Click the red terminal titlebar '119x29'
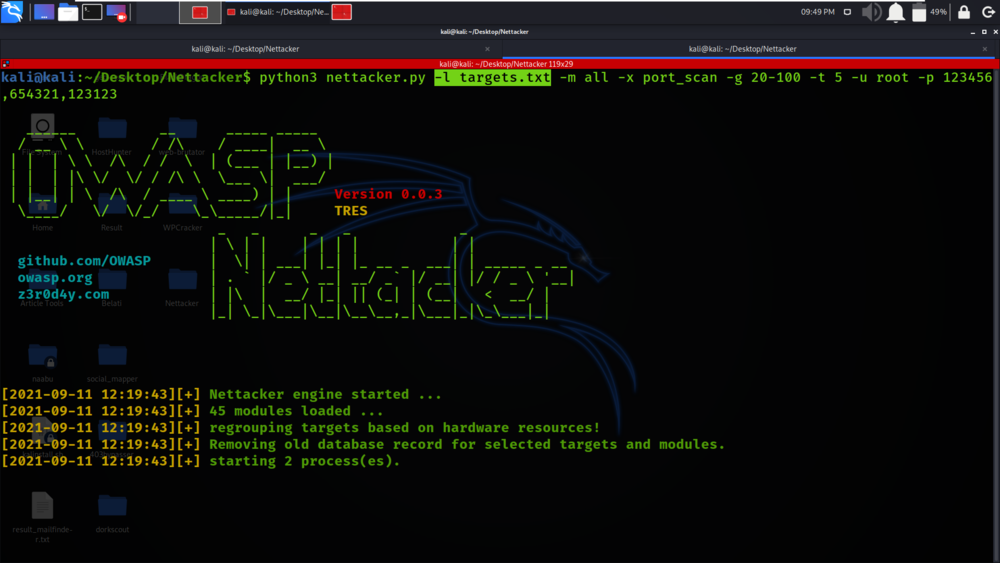The width and height of the screenshot is (1000, 563). click(506, 64)
